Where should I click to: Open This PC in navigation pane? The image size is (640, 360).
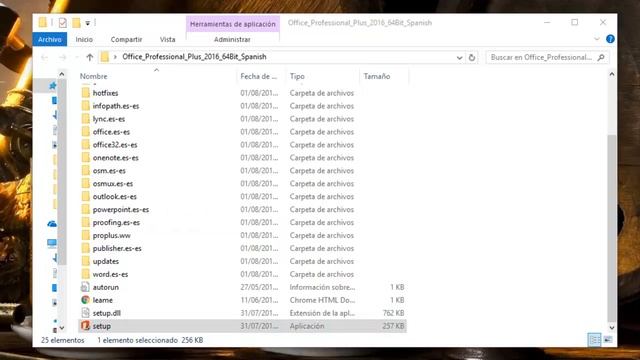coord(52,244)
